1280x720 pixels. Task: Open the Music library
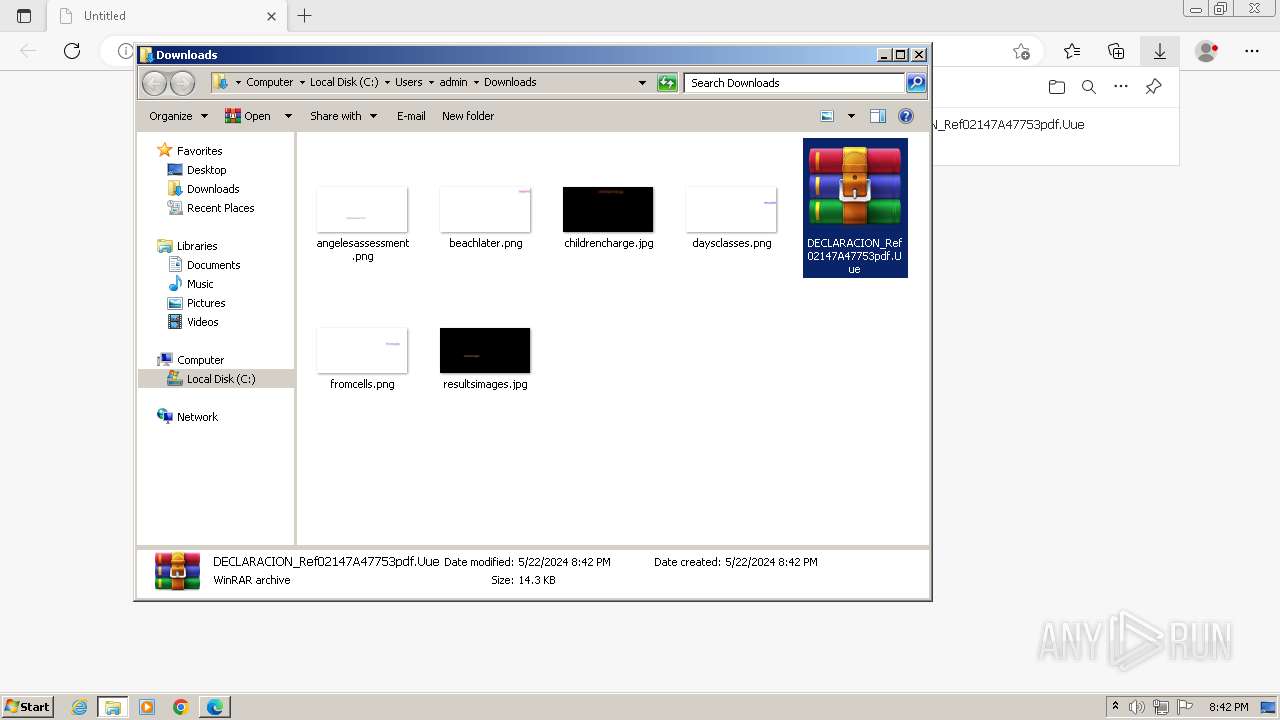200,284
